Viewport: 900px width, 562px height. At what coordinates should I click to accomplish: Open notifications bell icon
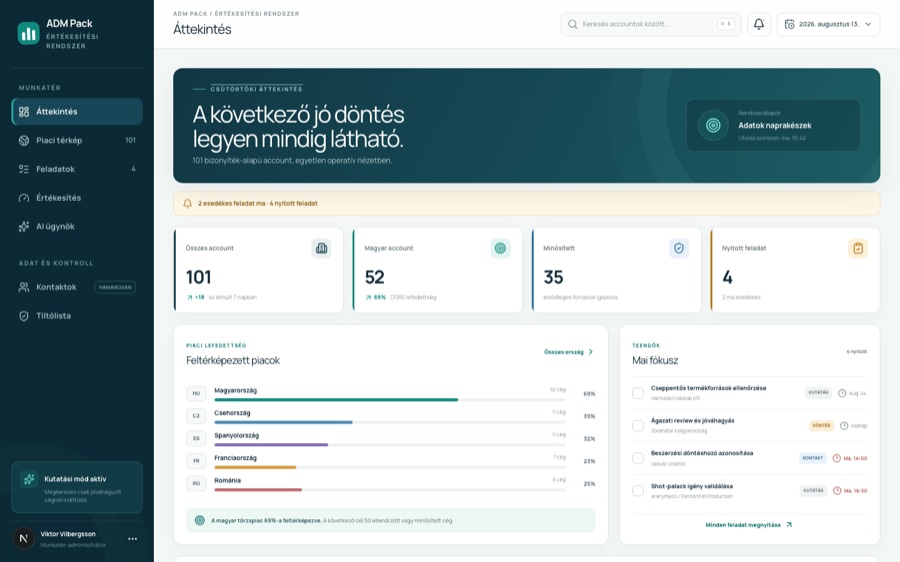click(759, 24)
